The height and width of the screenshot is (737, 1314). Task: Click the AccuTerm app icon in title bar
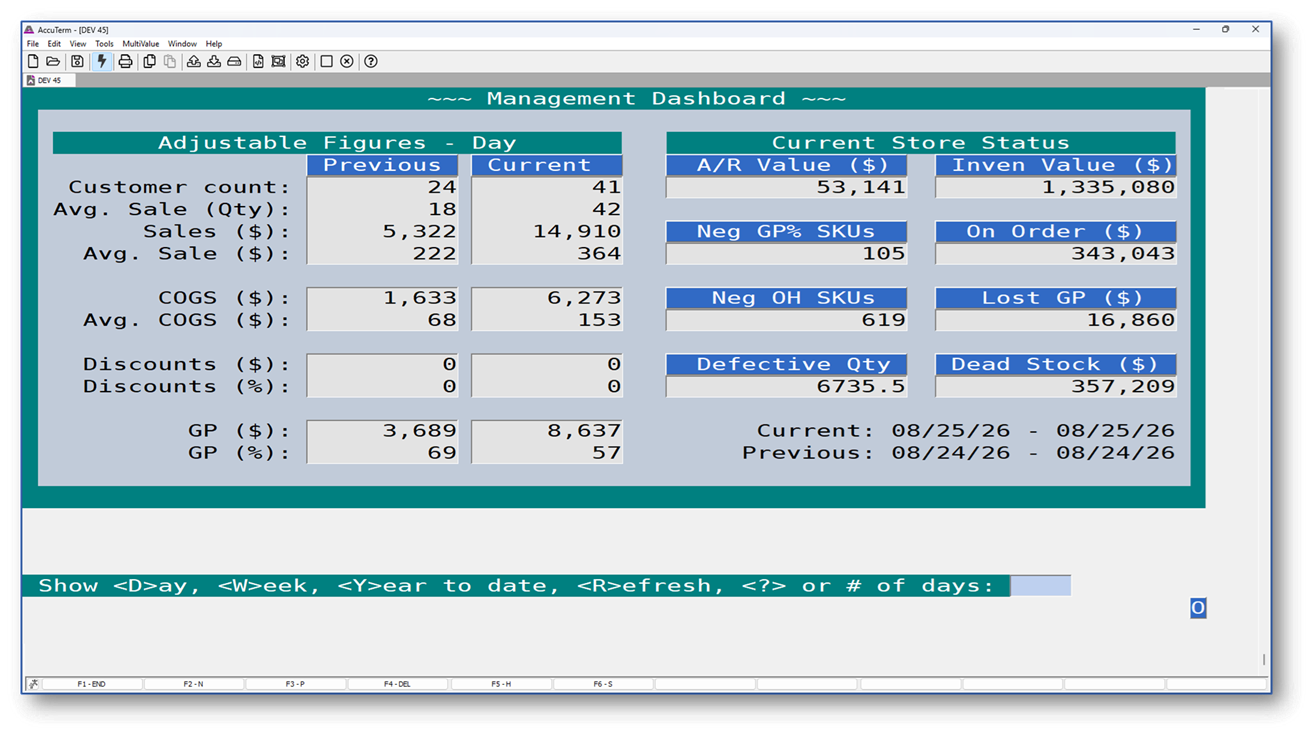pyautogui.click(x=29, y=30)
